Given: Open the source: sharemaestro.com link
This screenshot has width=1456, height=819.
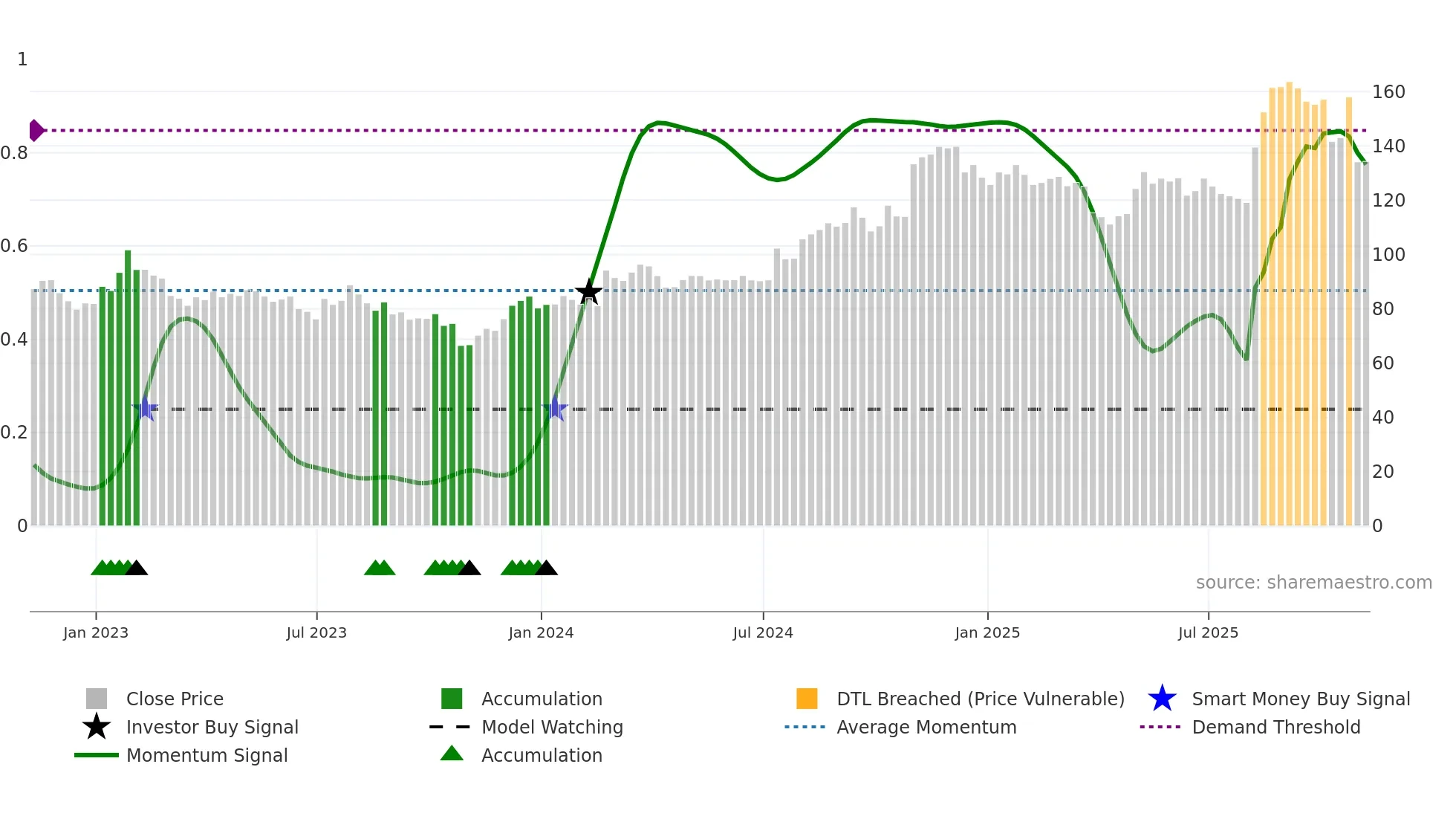Looking at the screenshot, I should pyautogui.click(x=1313, y=583).
